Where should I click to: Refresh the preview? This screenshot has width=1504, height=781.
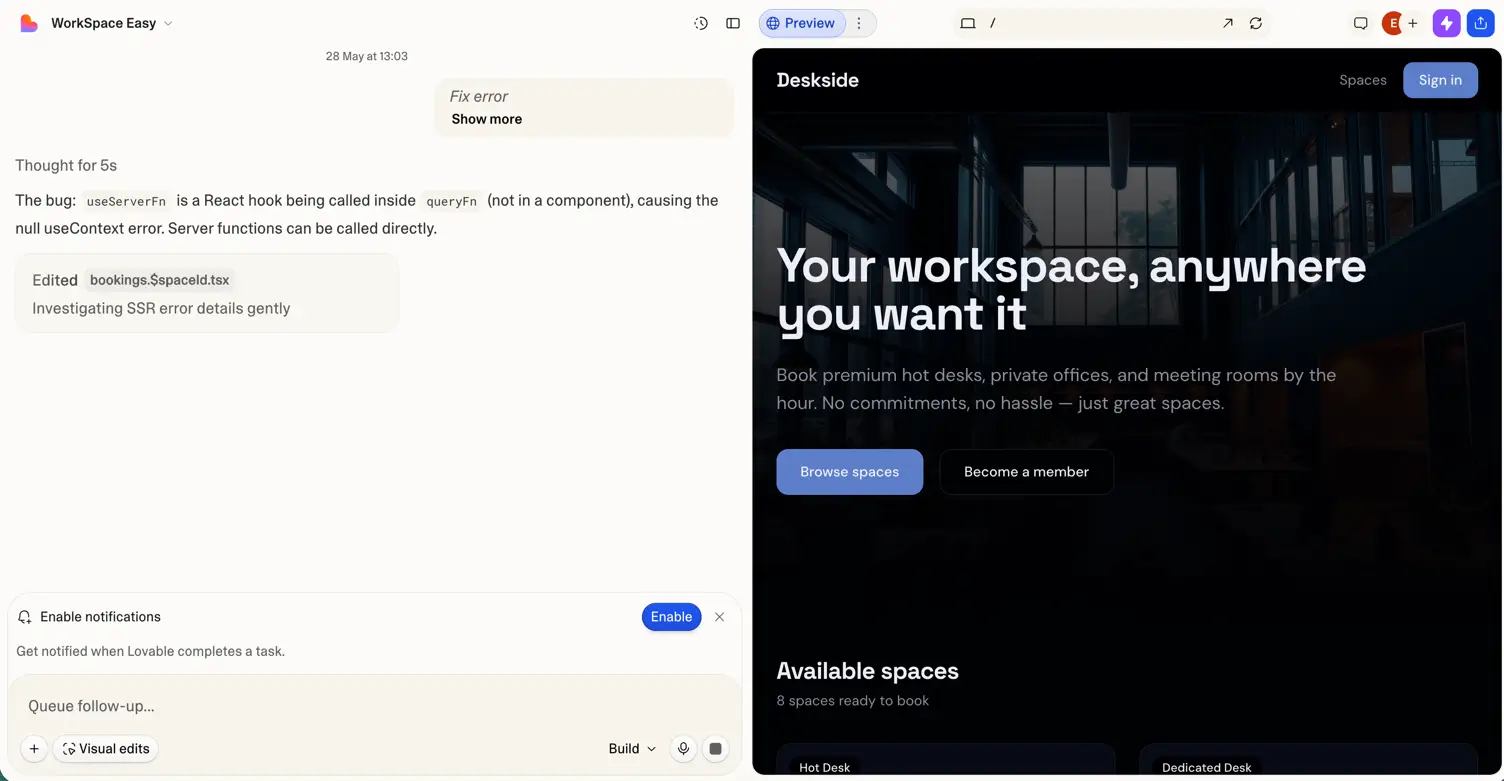(1256, 23)
